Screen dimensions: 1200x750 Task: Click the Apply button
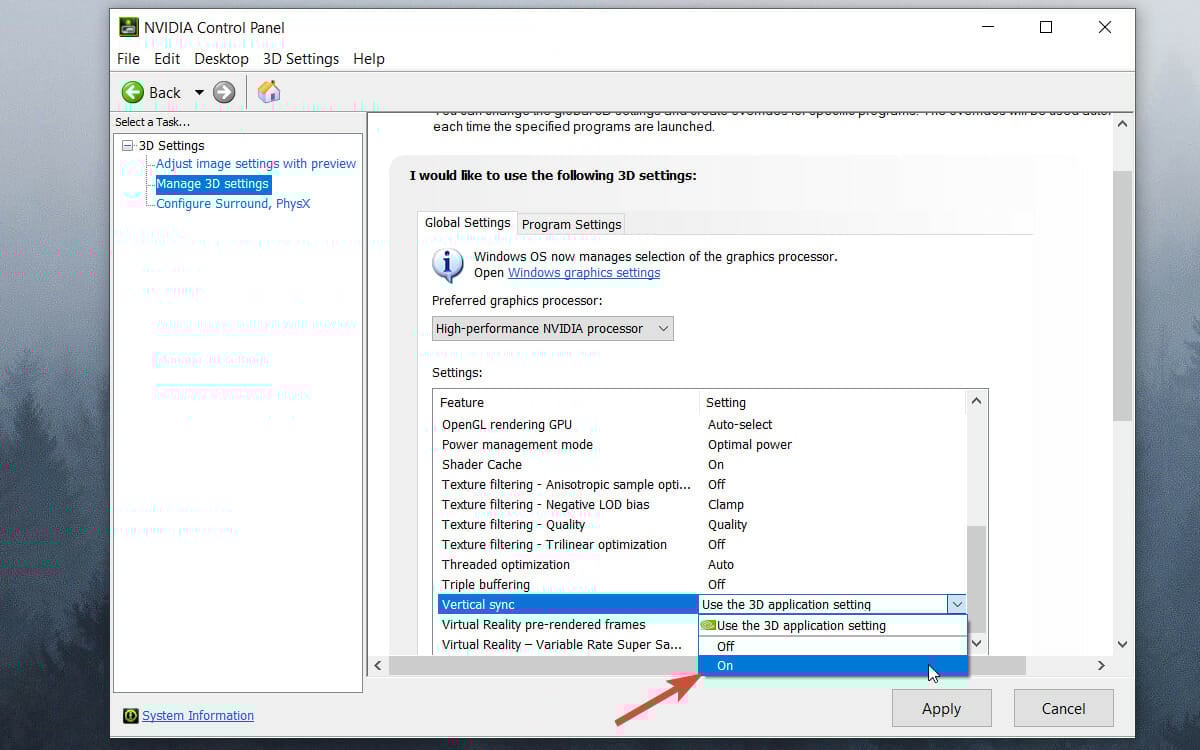[941, 708]
